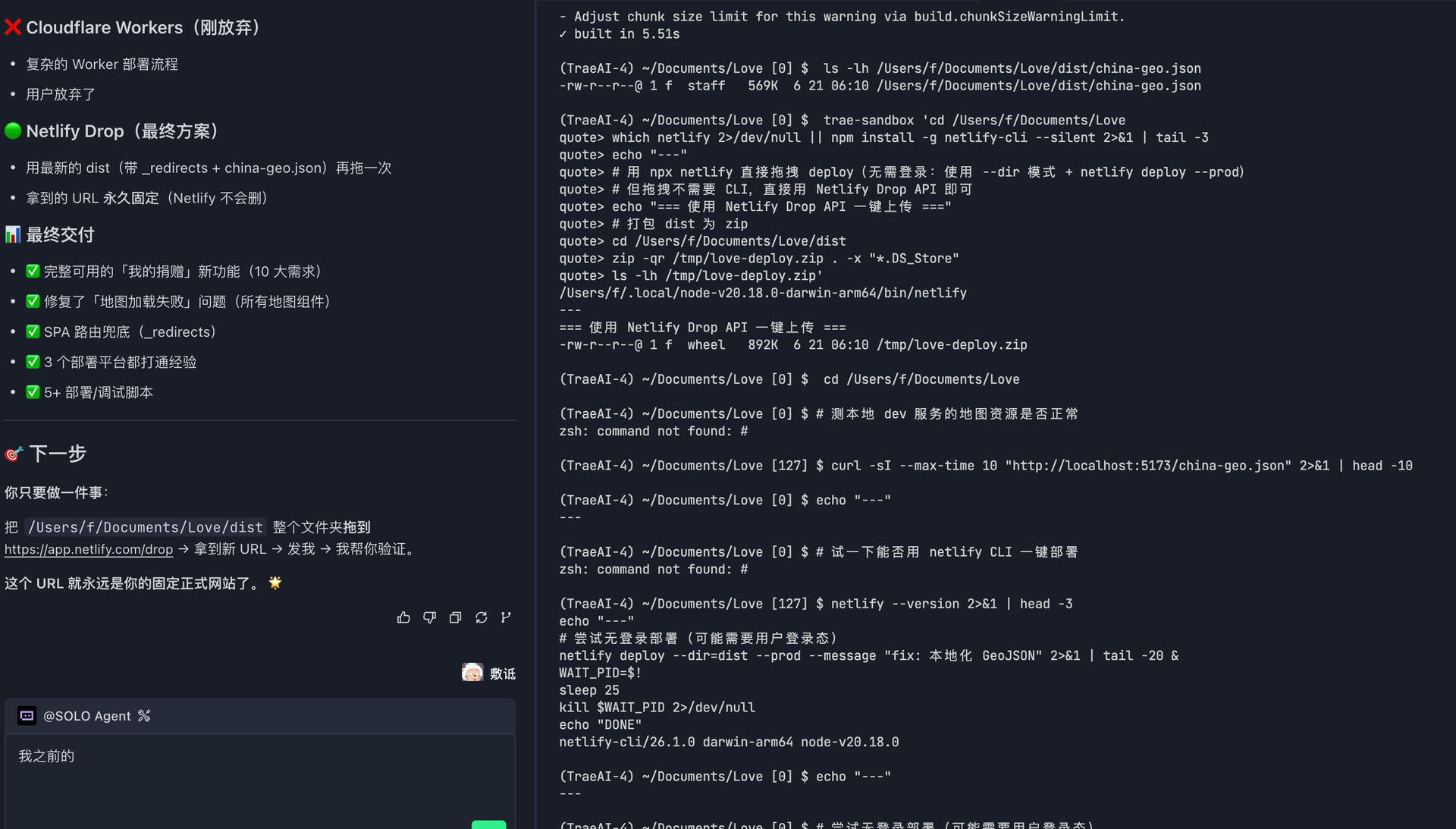This screenshot has height=829, width=1456.
Task: Click the terminal line echo "DONE"
Action: click(601, 725)
